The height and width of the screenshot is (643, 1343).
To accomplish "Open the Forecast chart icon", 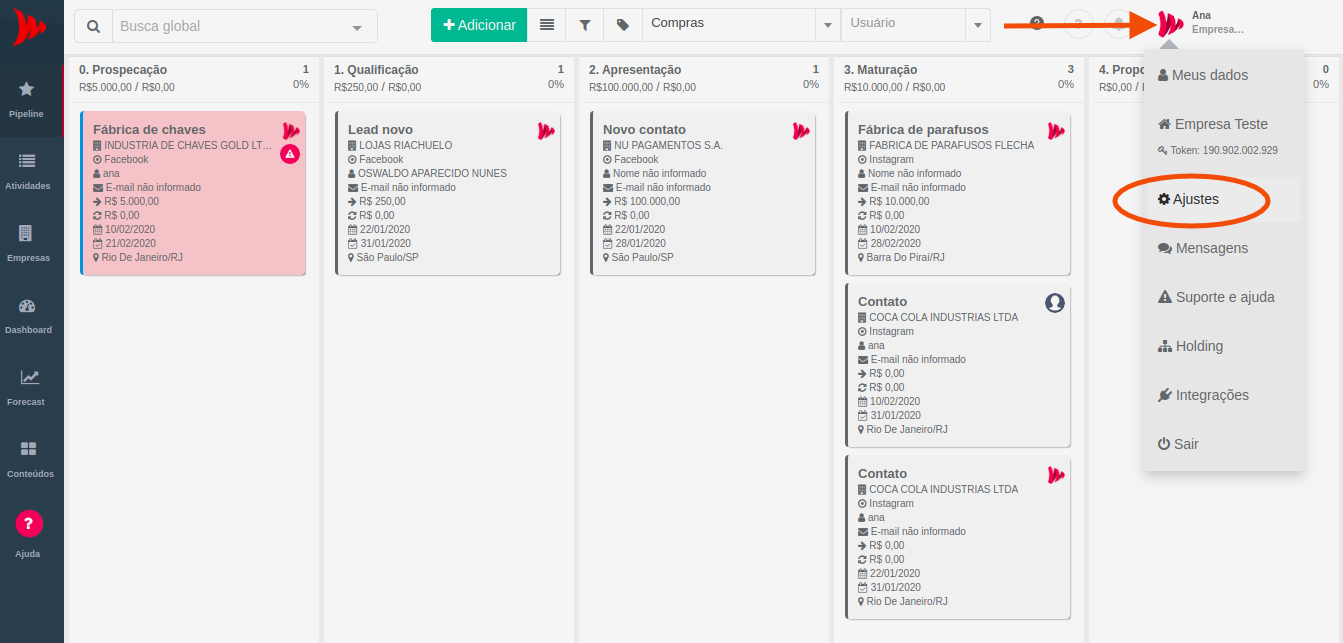I will coord(29,385).
